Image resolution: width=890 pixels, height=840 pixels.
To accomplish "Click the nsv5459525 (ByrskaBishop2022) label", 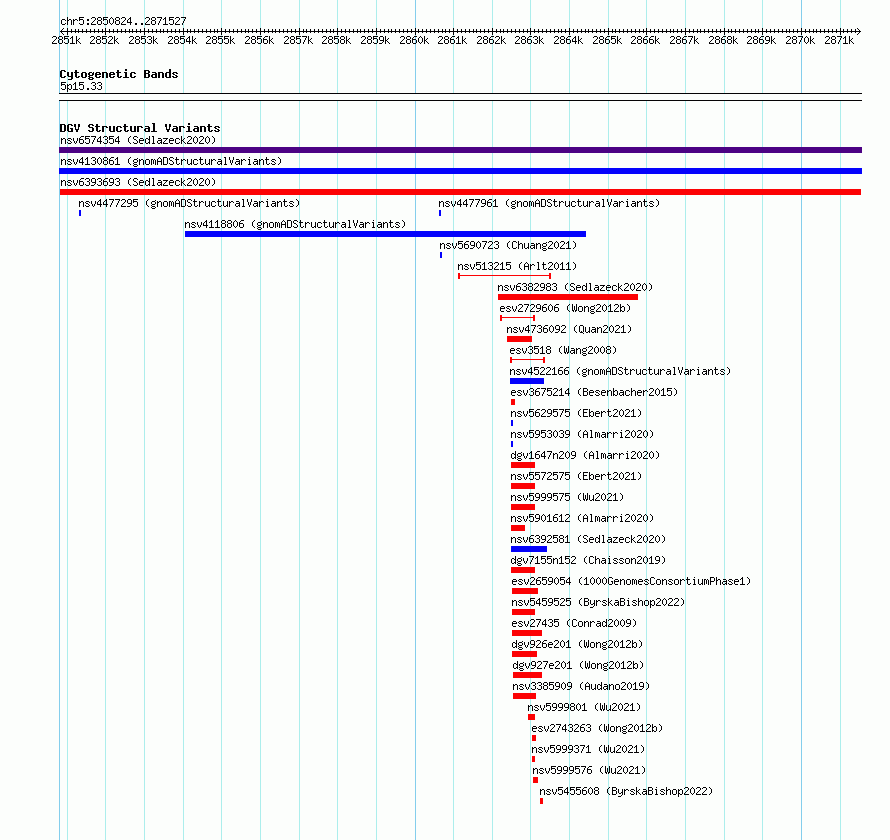I will [598, 602].
